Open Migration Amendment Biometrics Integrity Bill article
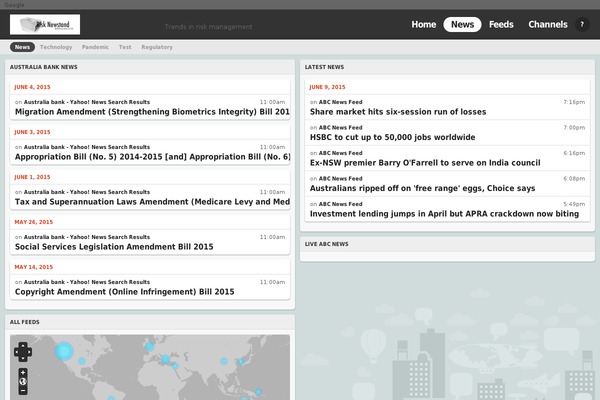Screen dimensions: 600x400 coord(152,112)
